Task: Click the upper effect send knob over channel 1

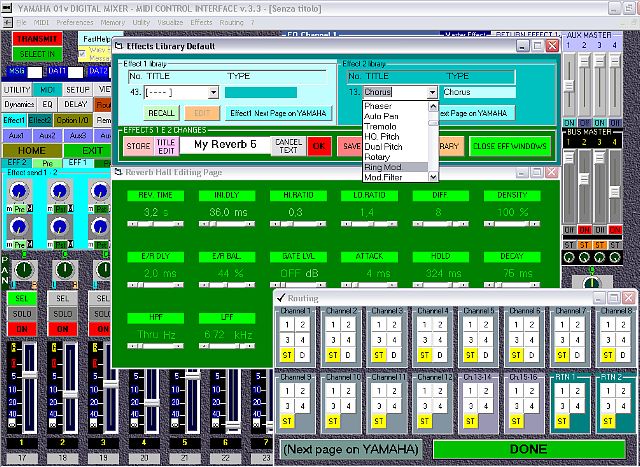Action: tap(19, 191)
